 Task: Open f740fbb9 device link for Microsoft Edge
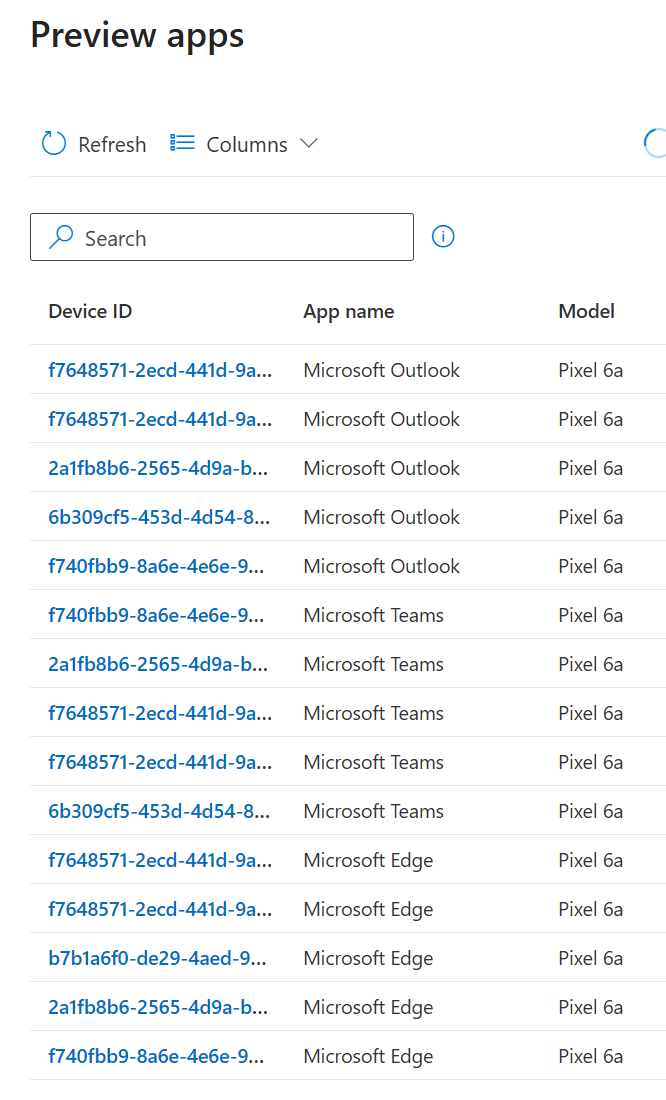[x=156, y=1057]
